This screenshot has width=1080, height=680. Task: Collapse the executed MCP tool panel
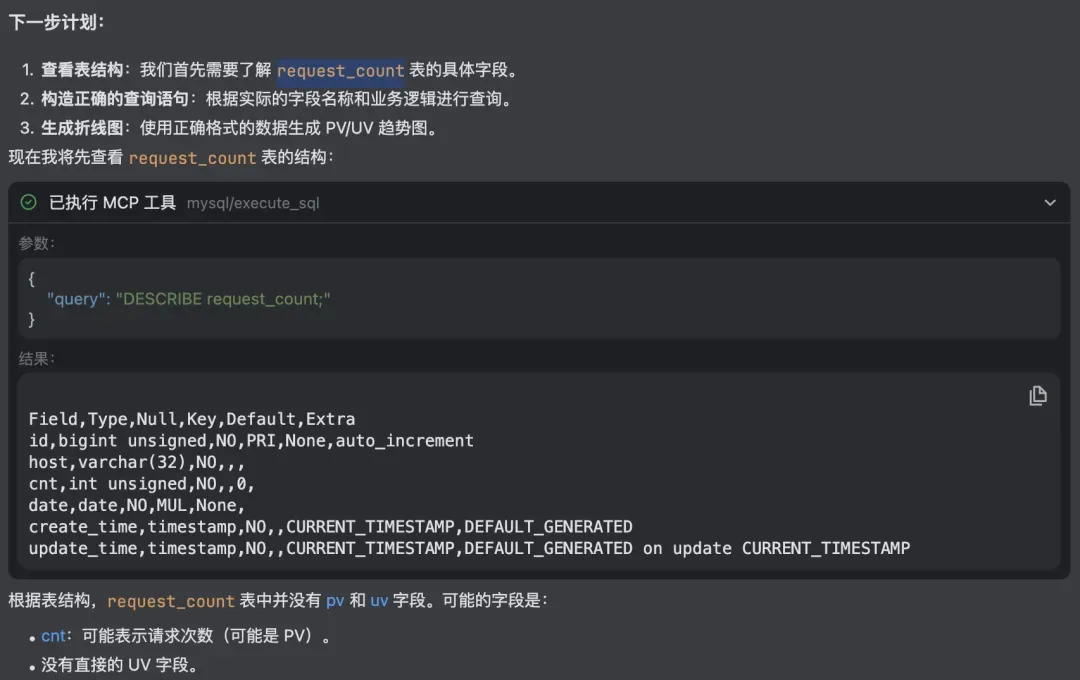[1050, 203]
